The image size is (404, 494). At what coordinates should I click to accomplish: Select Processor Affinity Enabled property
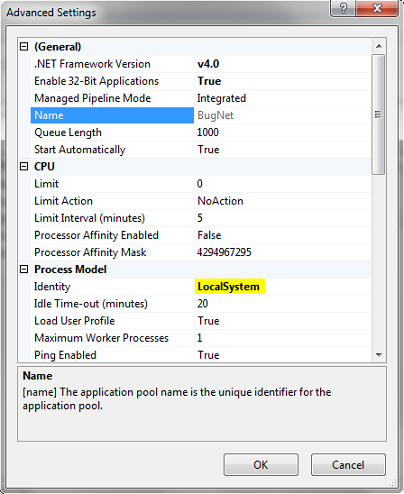click(96, 235)
